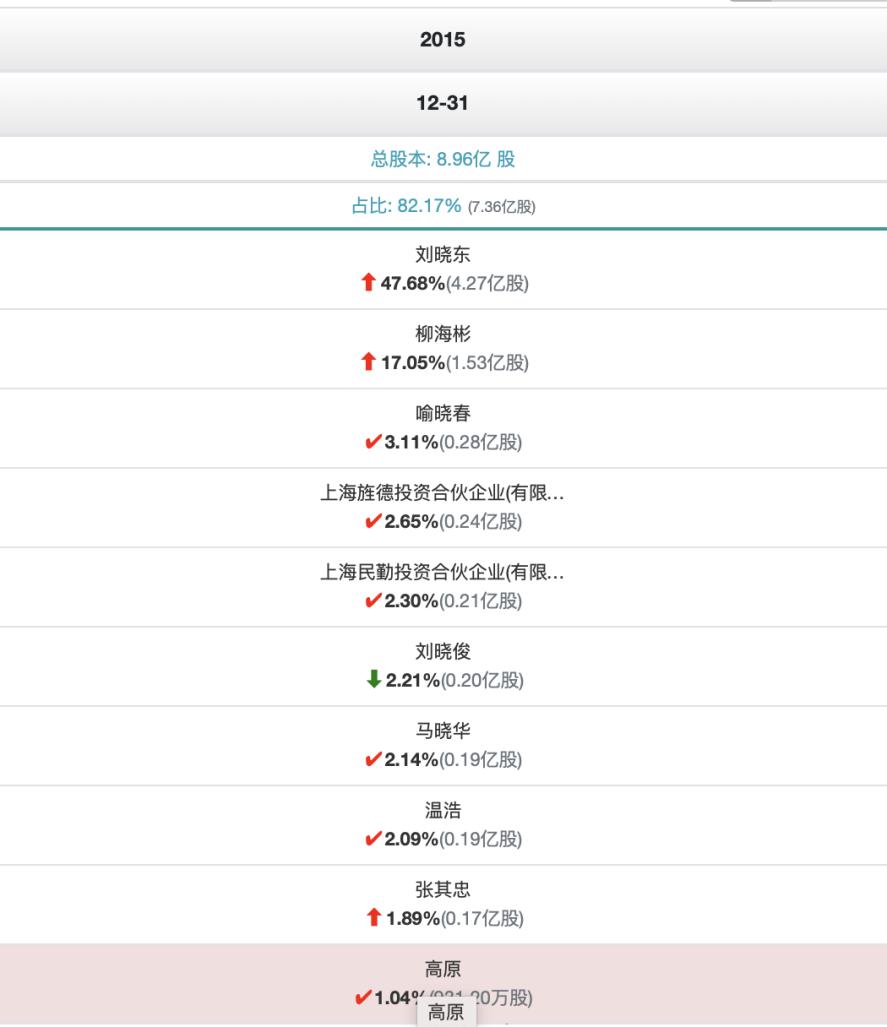Viewport: 887px width, 1027px height.
Task: Select the 总股本 8.96亿股 row
Action: pyautogui.click(x=443, y=158)
